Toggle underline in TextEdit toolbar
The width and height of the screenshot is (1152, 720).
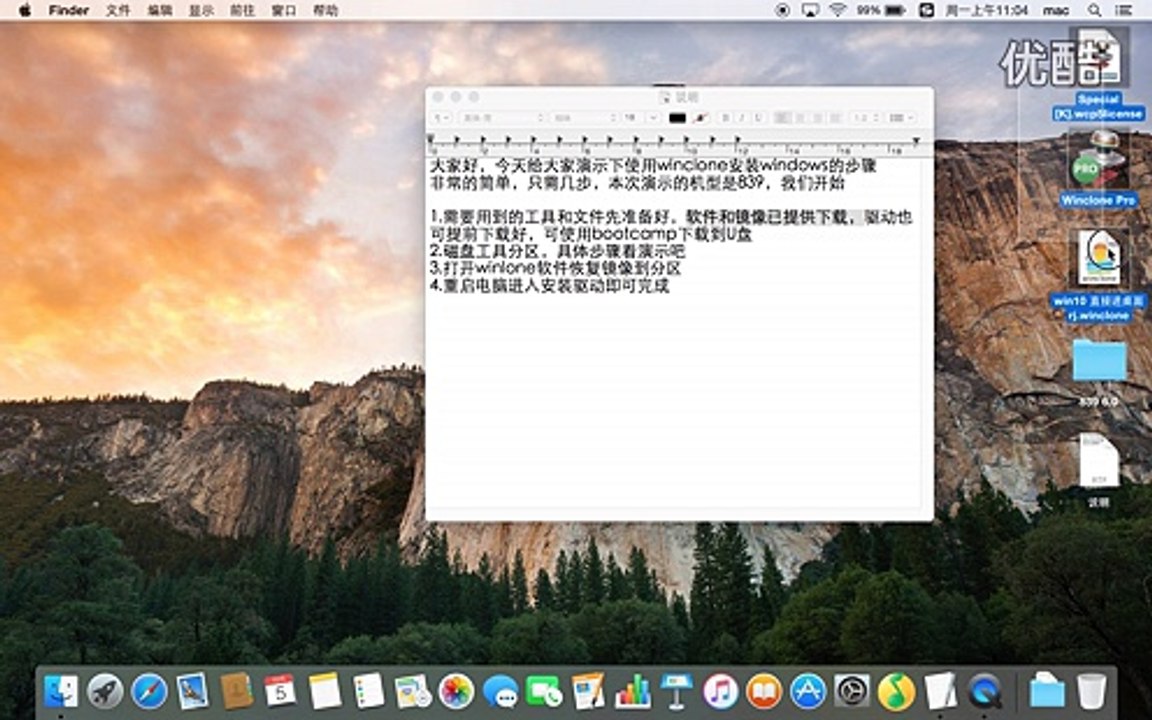pyautogui.click(x=758, y=118)
